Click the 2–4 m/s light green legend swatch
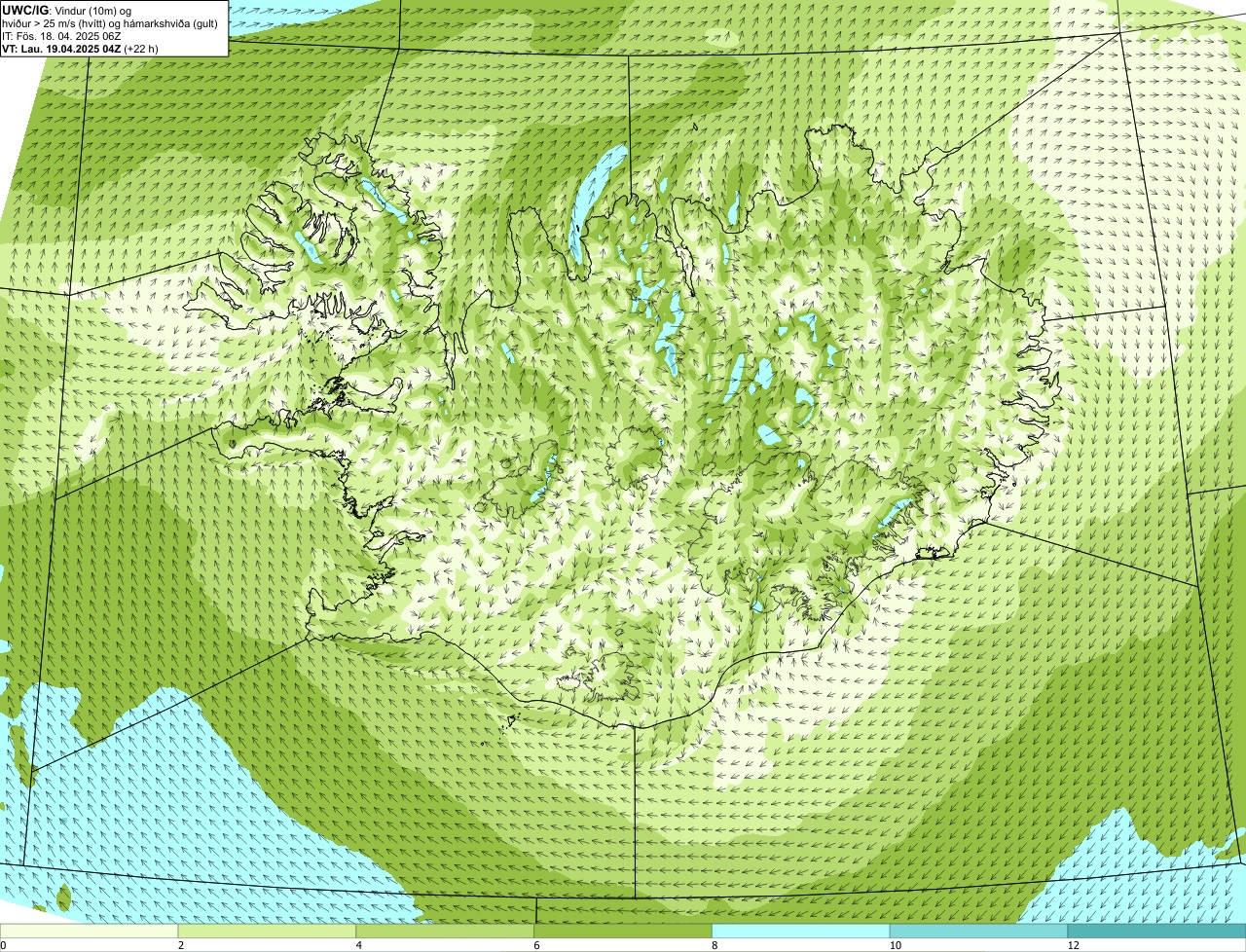 click(268, 931)
